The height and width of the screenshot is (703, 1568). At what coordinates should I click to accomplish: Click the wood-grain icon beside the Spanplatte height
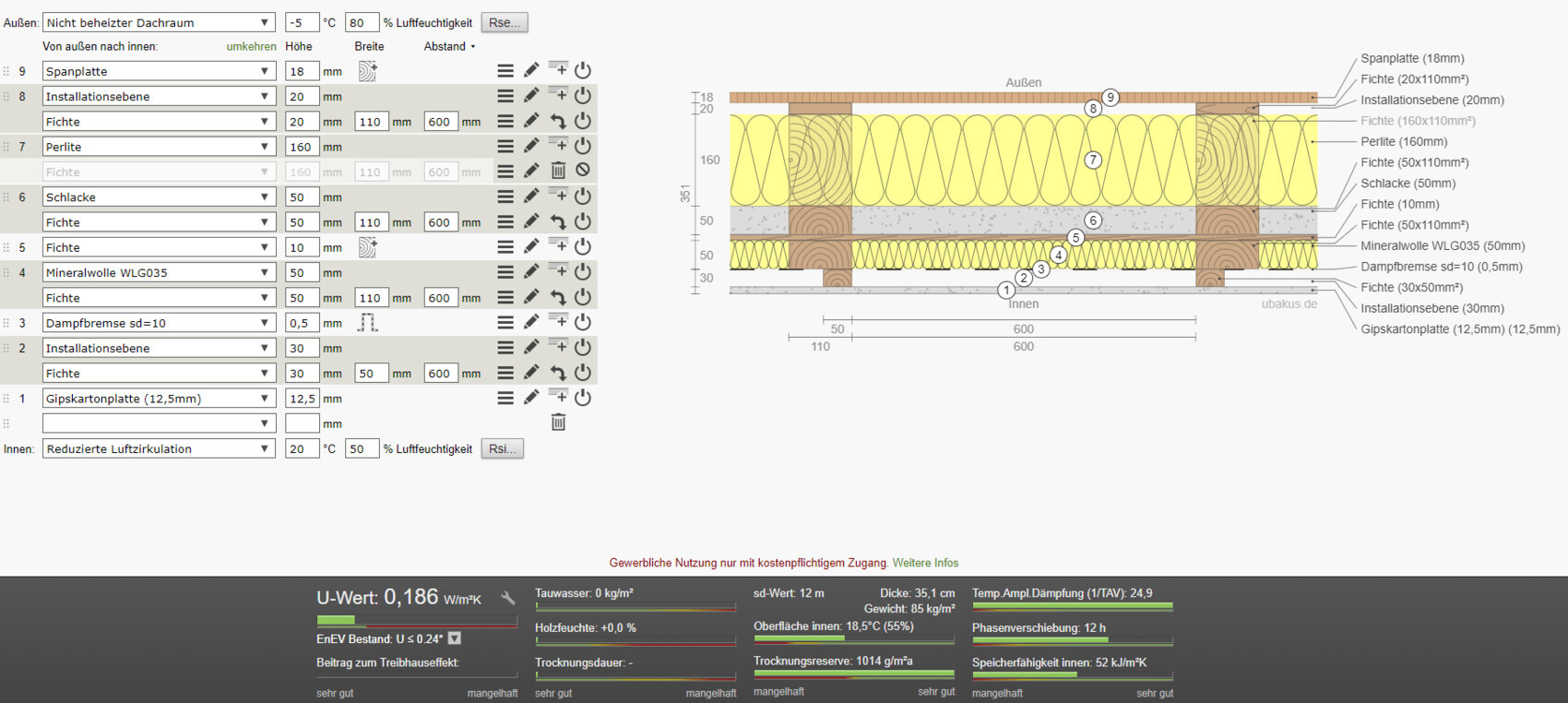pyautogui.click(x=367, y=71)
